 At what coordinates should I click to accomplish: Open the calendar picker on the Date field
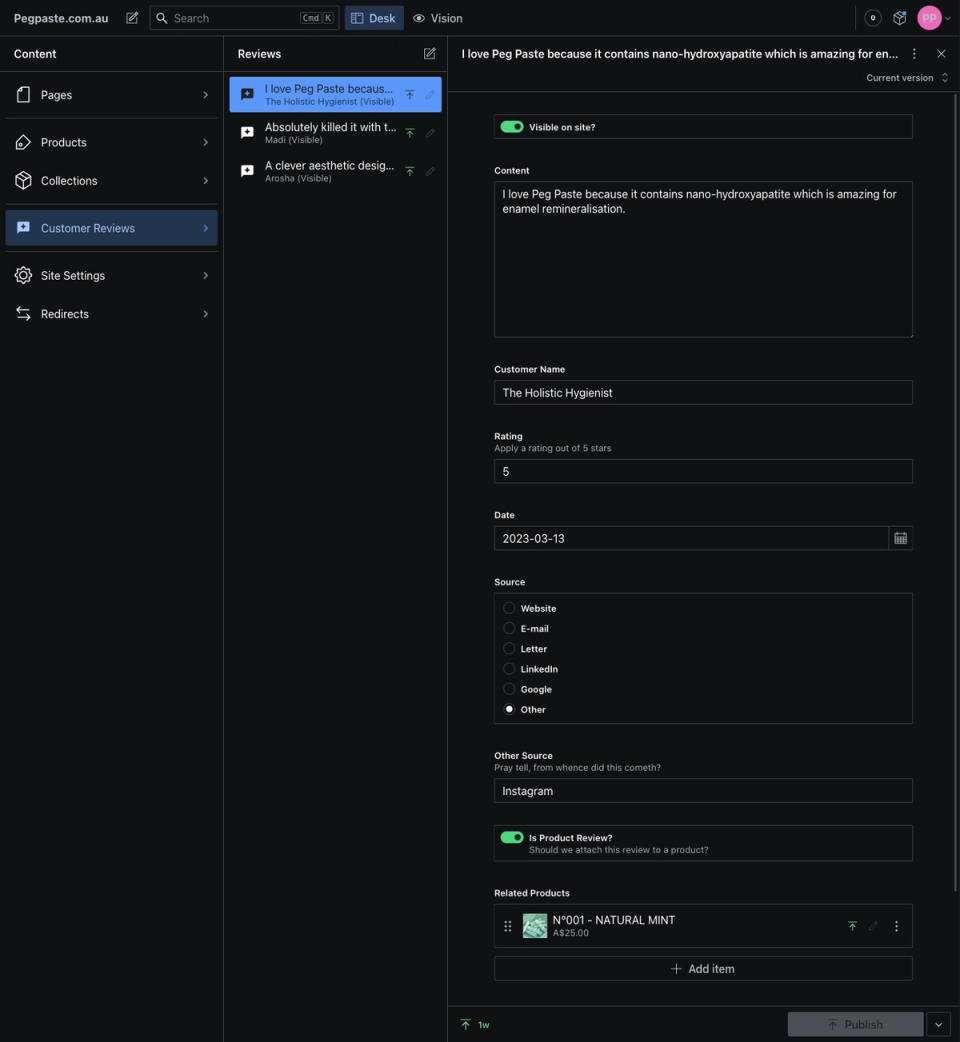tap(900, 538)
